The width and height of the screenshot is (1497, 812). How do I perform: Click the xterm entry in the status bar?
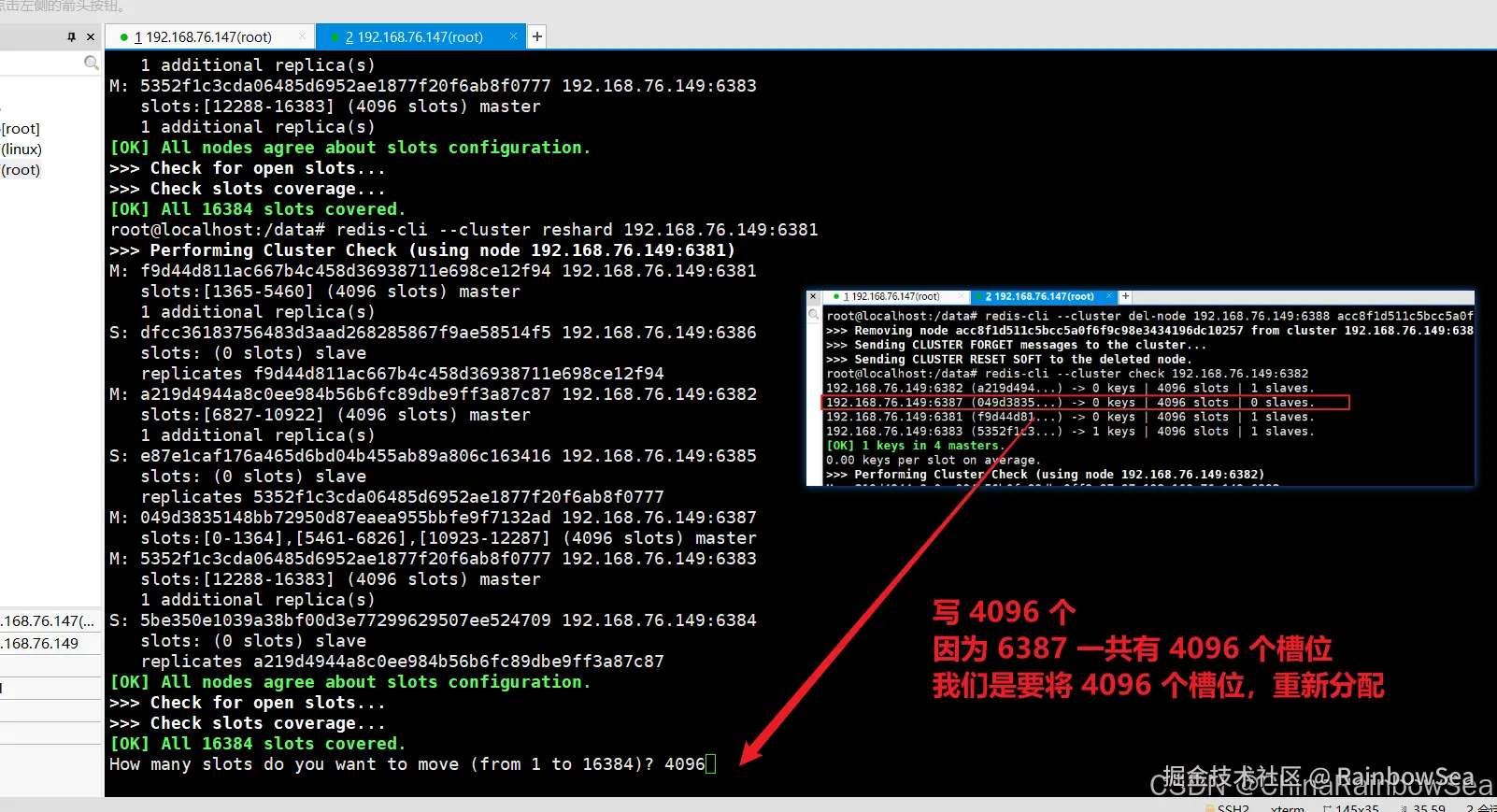1288,807
